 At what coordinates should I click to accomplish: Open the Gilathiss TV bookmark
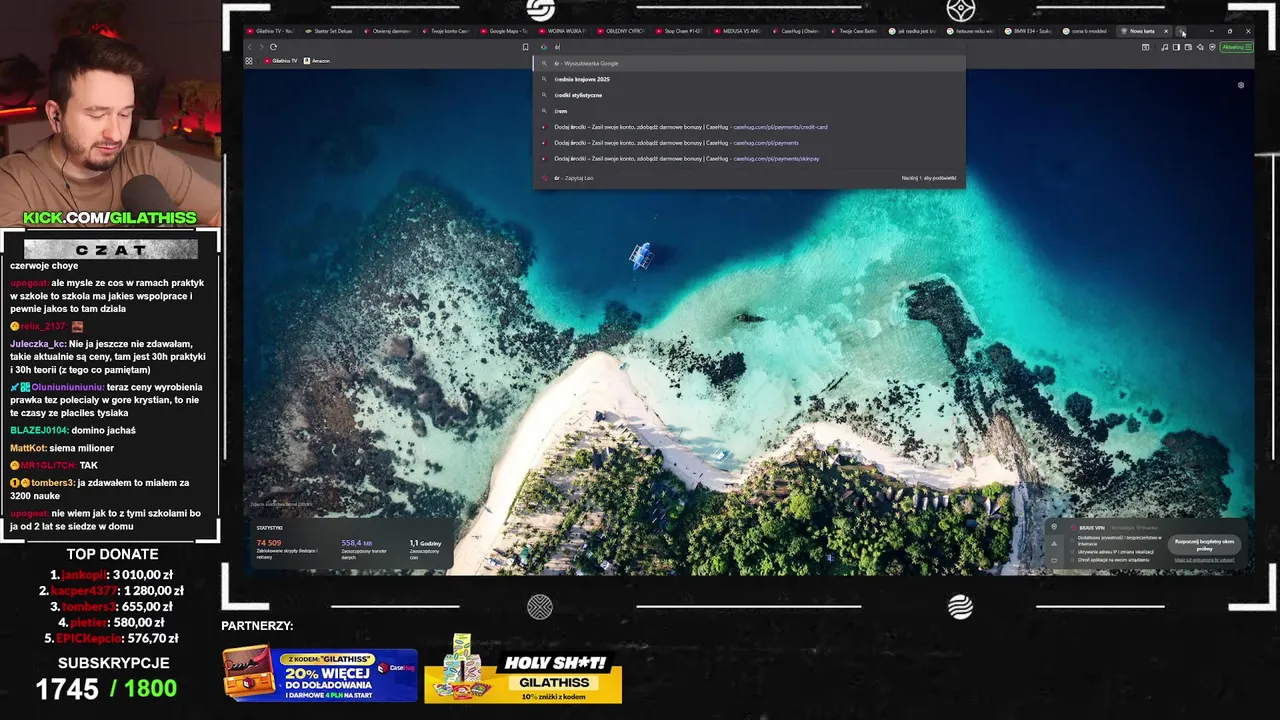click(x=281, y=61)
